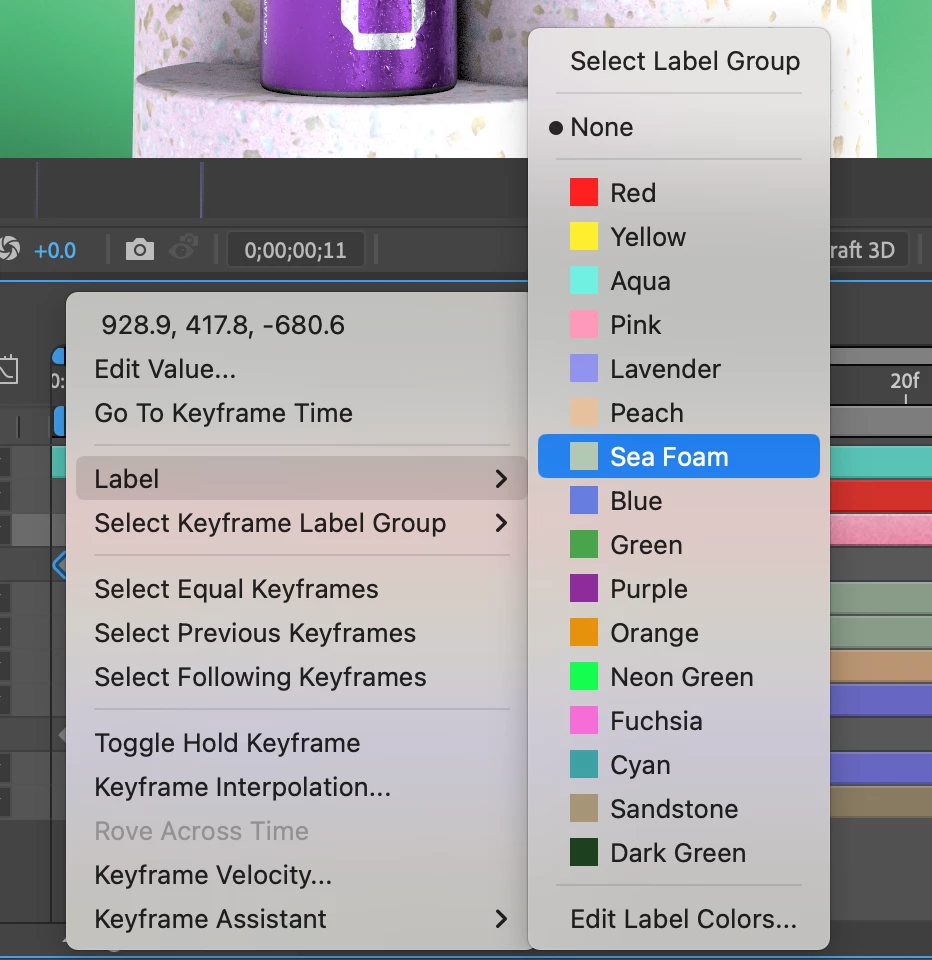The height and width of the screenshot is (960, 932).
Task: Click the snapshot camera icon
Action: (x=140, y=250)
